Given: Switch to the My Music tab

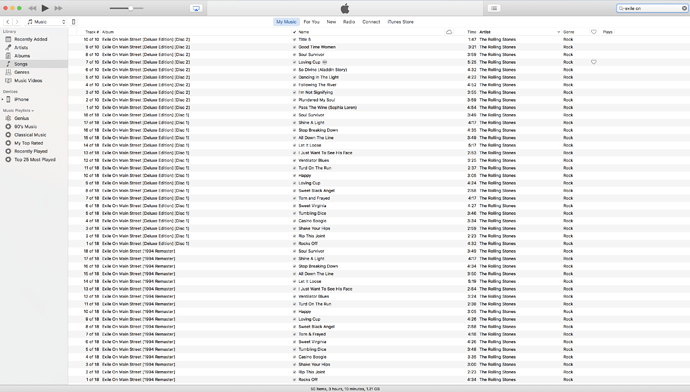Looking at the screenshot, I should tap(286, 22).
